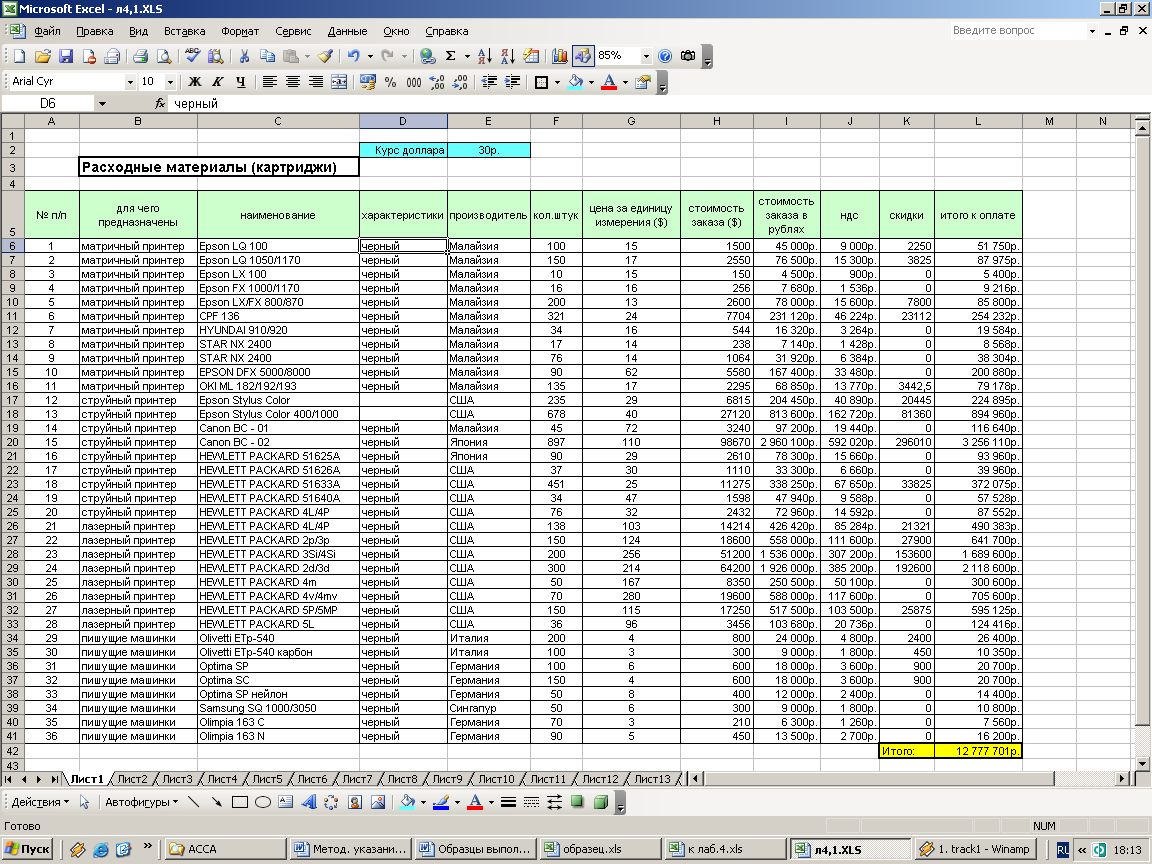Open Winamp track1 taskbar button
Image resolution: width=1152 pixels, height=864 pixels.
point(976,849)
